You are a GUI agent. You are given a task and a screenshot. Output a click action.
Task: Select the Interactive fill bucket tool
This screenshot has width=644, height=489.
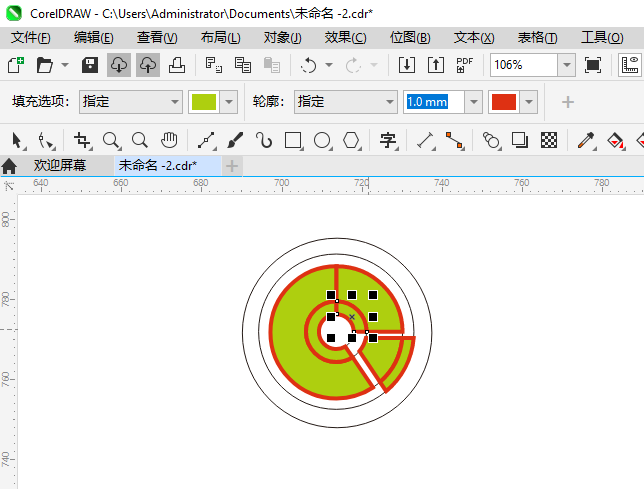[x=615, y=140]
